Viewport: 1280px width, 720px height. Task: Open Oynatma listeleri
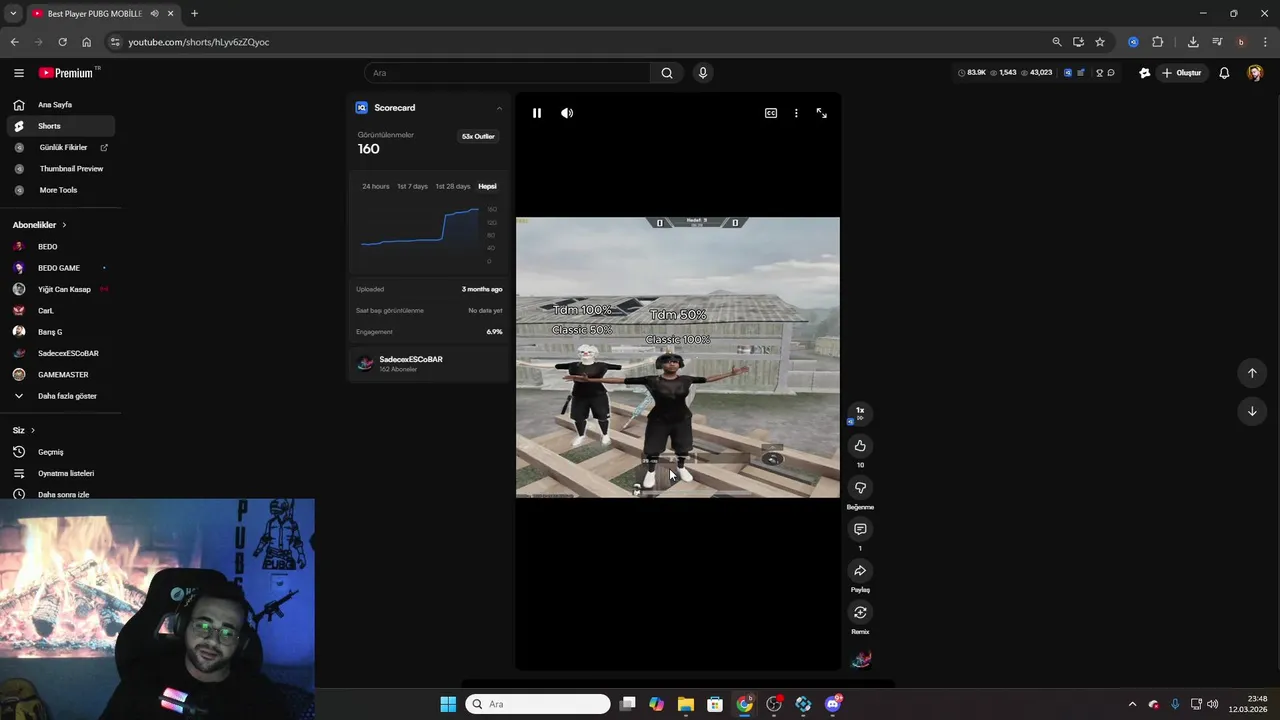pyautogui.click(x=62, y=473)
